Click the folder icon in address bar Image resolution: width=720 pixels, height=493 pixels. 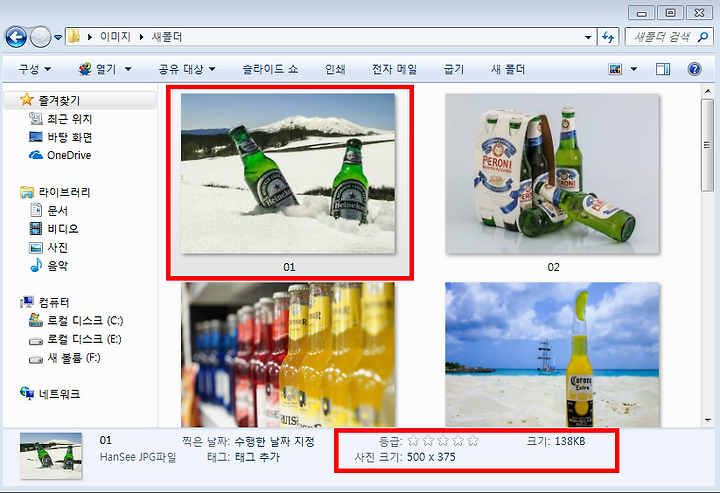[73, 37]
